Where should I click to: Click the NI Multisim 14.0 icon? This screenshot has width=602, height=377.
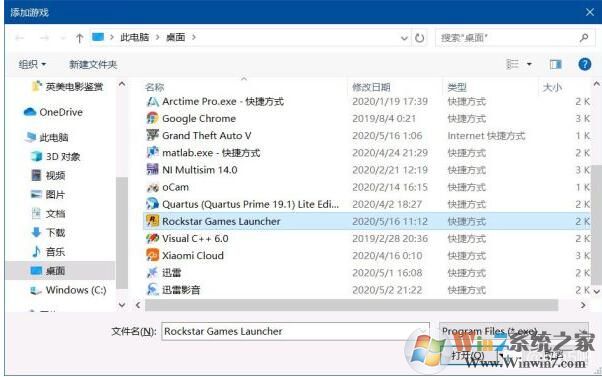click(x=152, y=169)
